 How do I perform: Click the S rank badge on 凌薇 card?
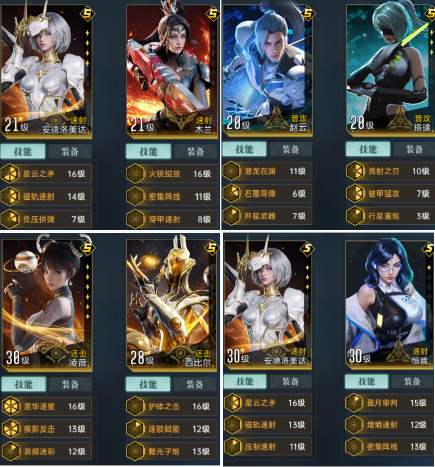coord(87,248)
